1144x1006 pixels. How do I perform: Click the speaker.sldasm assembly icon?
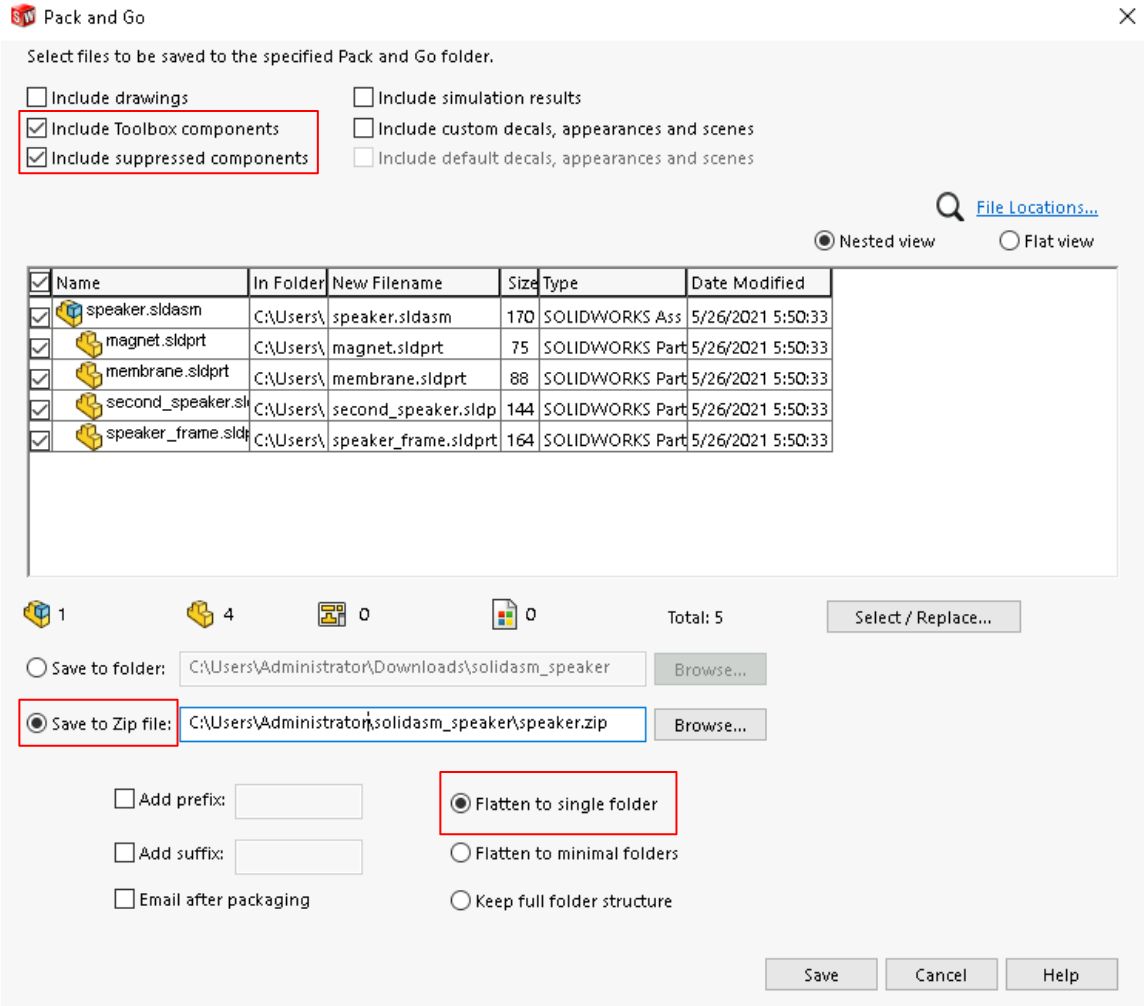tap(71, 314)
